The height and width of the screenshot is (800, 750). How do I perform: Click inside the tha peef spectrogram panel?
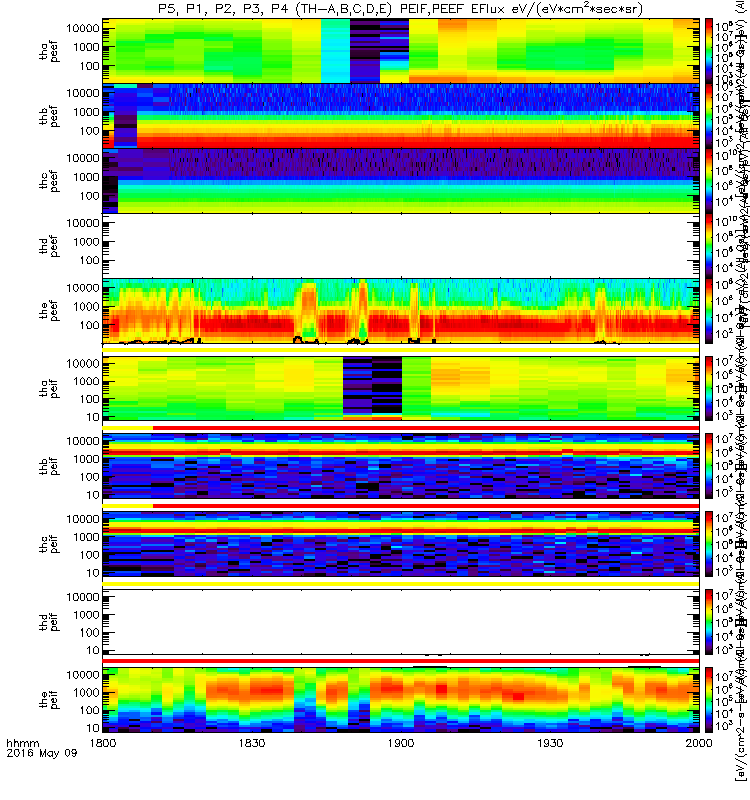coord(401,51)
